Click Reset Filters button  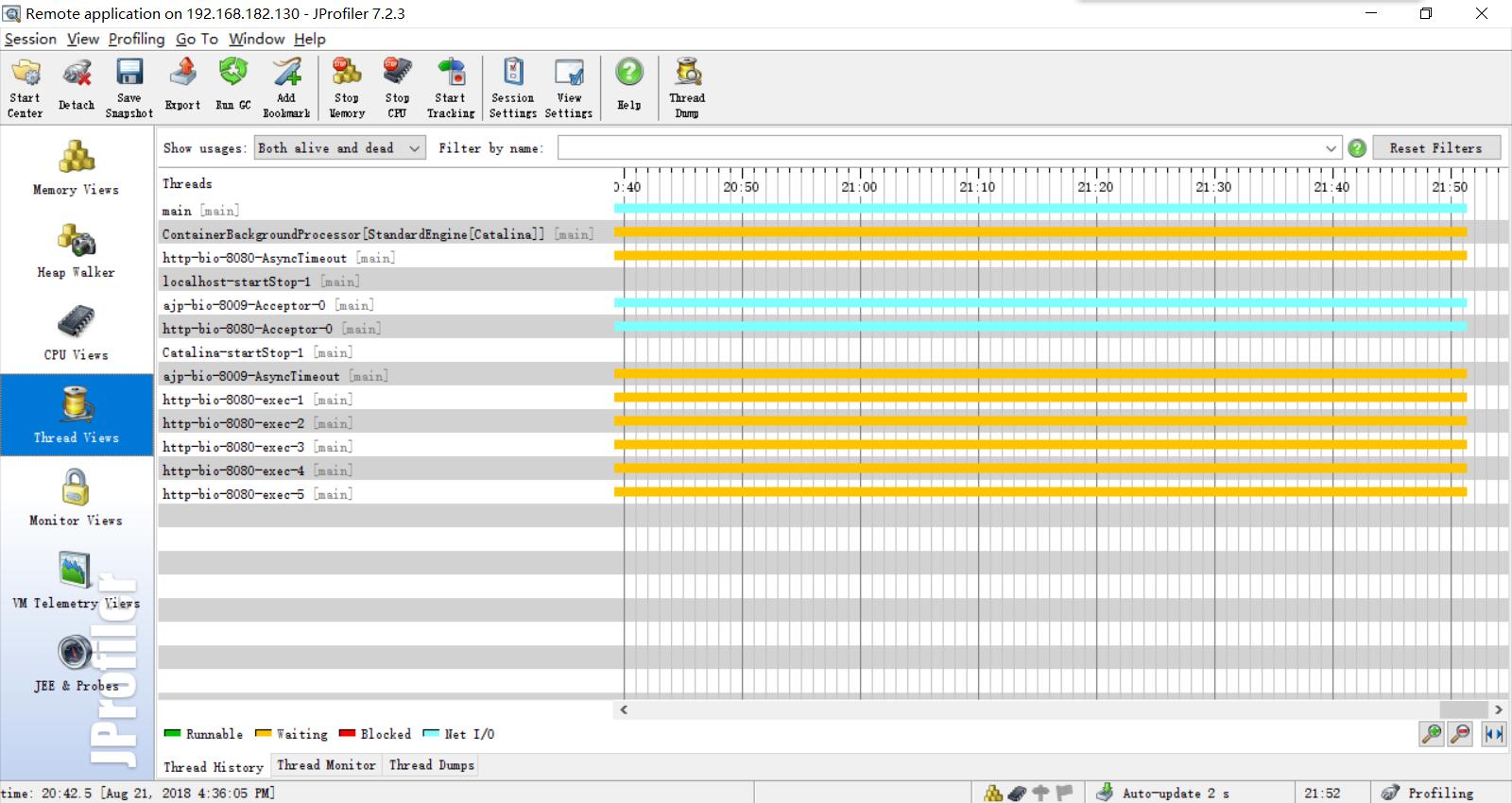click(1435, 148)
